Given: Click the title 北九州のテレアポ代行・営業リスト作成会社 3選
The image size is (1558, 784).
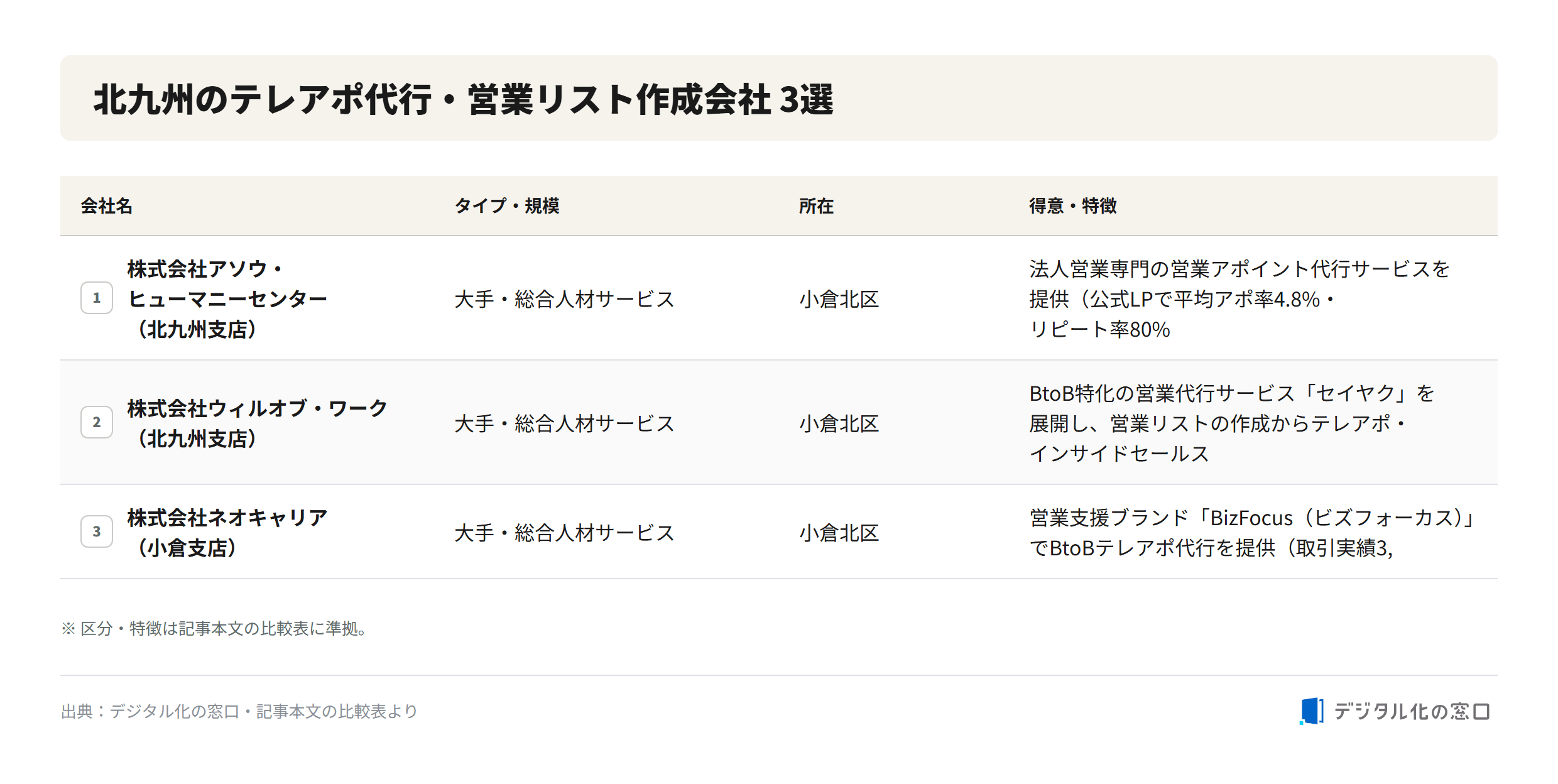Looking at the screenshot, I should (464, 99).
